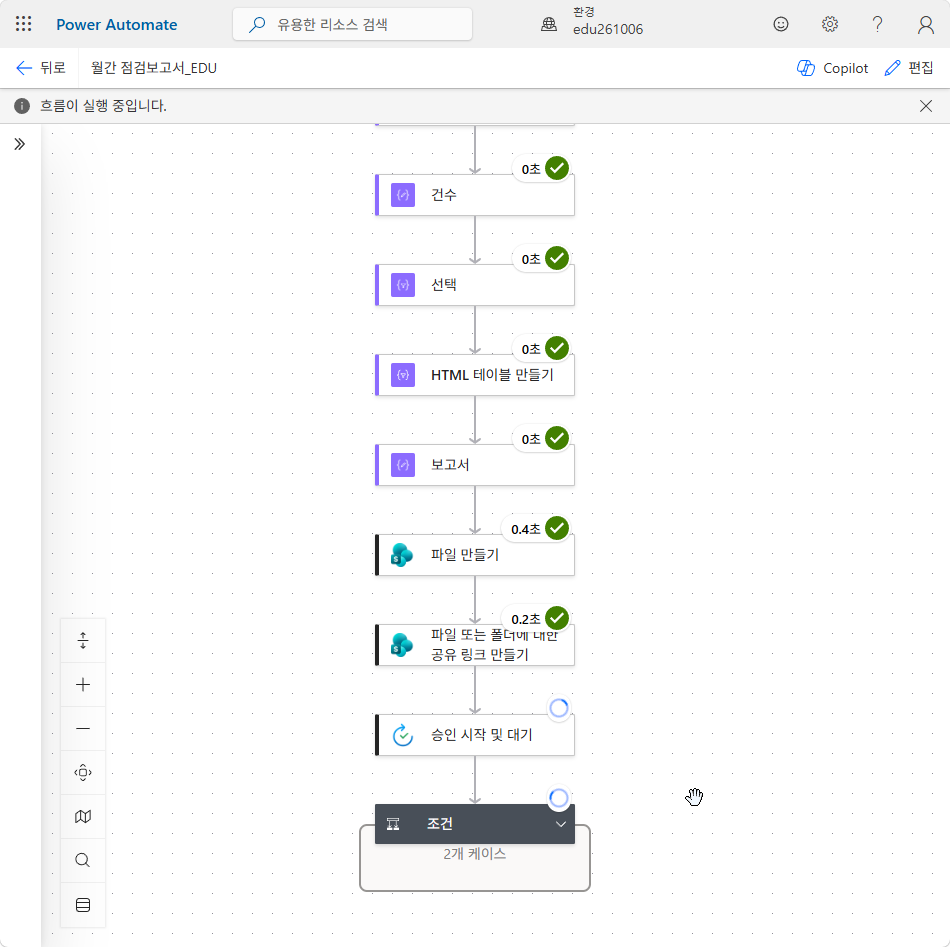Zoom out the canvas with minus
This screenshot has height=947, width=950.
pos(83,728)
